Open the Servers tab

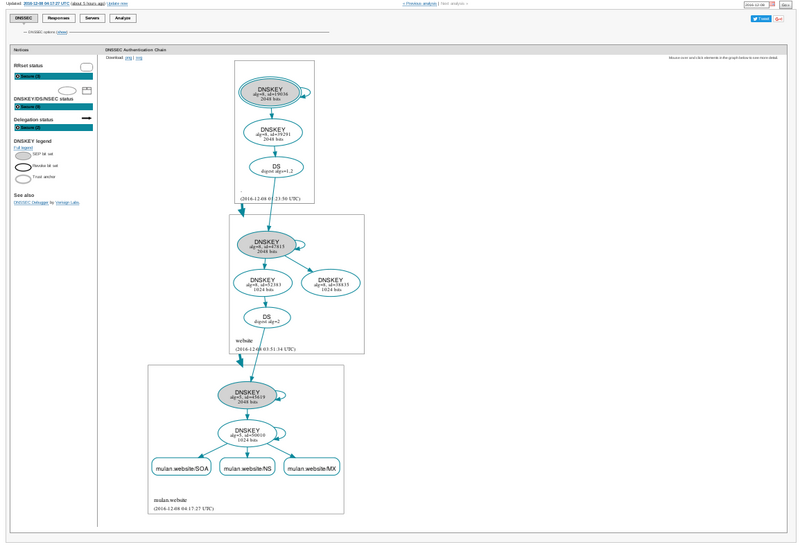(x=92, y=18)
